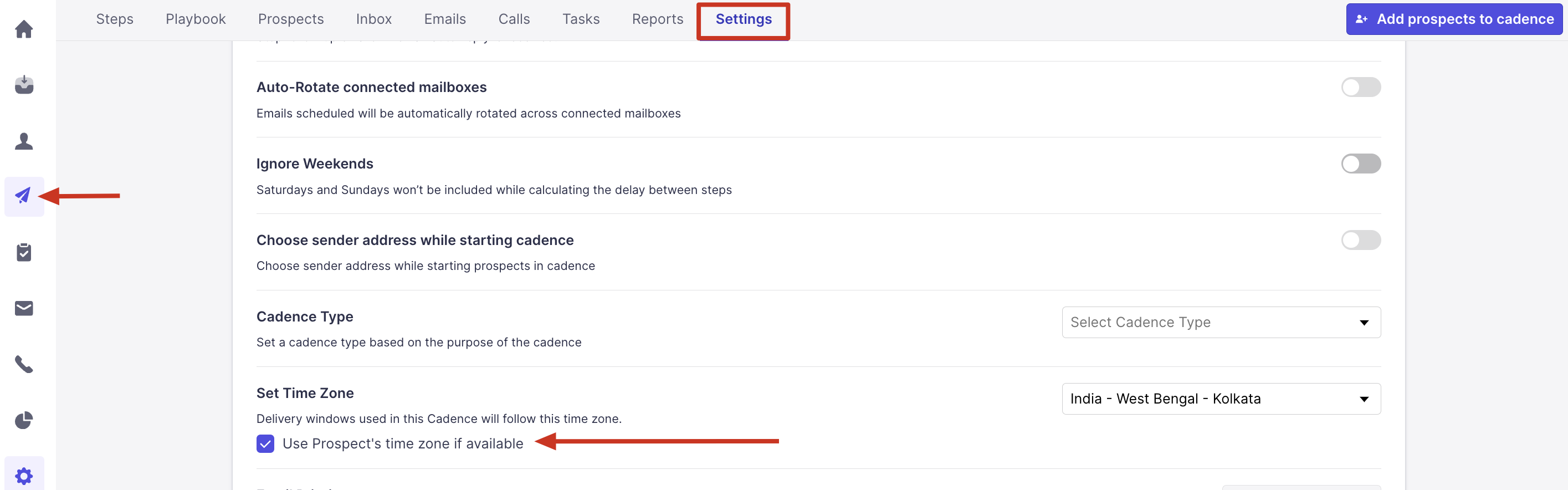Open the Calls phone sidebar icon
The image size is (1568, 490).
[24, 364]
